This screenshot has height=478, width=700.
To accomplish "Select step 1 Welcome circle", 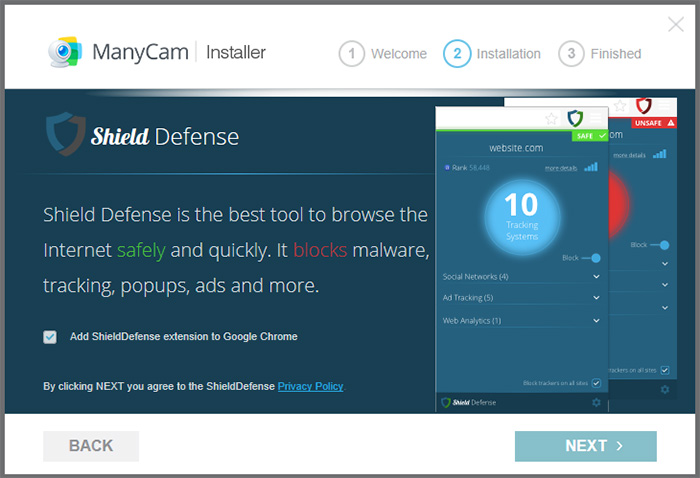I will [x=352, y=54].
